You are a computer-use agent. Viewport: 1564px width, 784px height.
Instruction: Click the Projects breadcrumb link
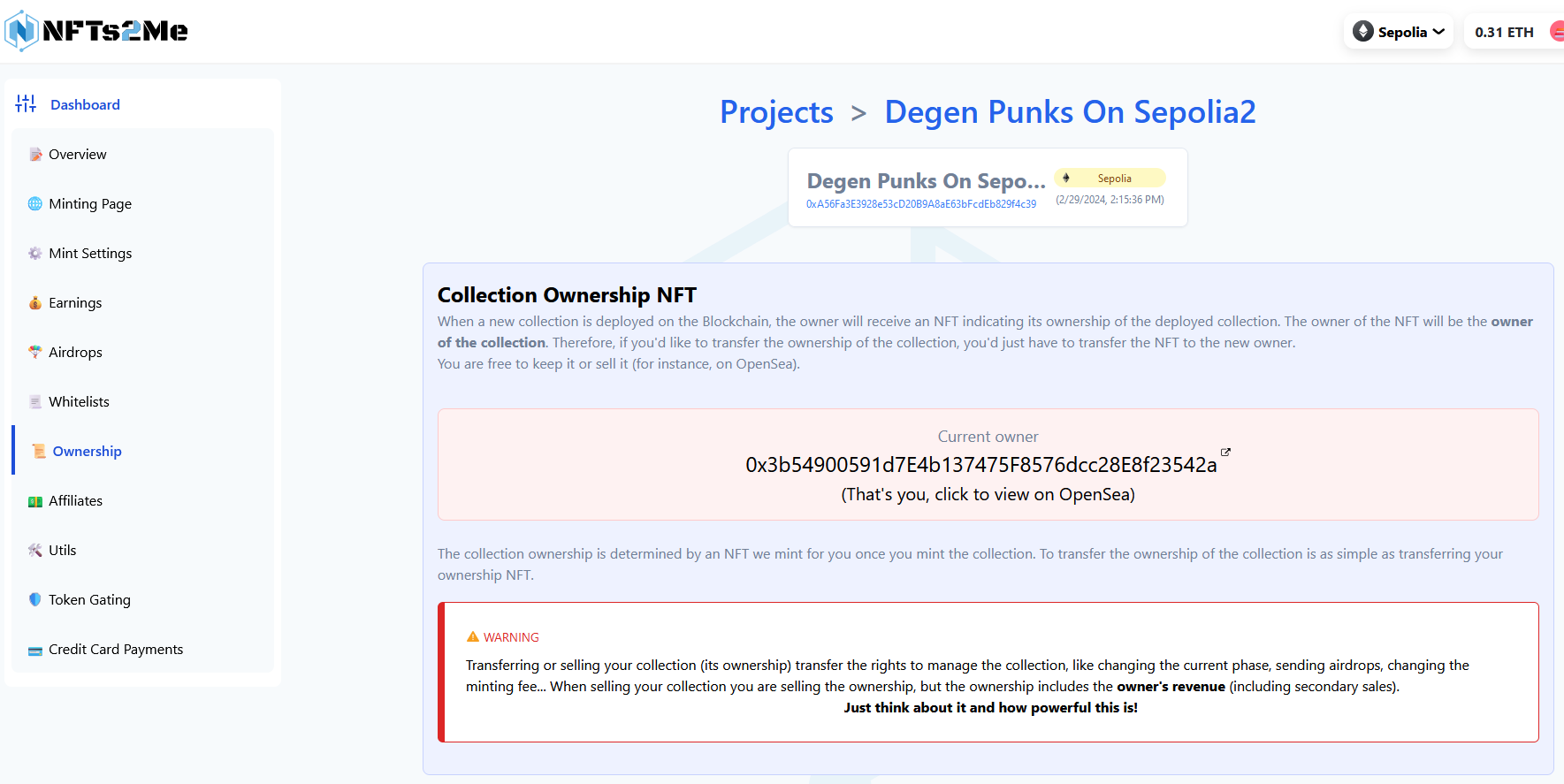click(x=776, y=112)
